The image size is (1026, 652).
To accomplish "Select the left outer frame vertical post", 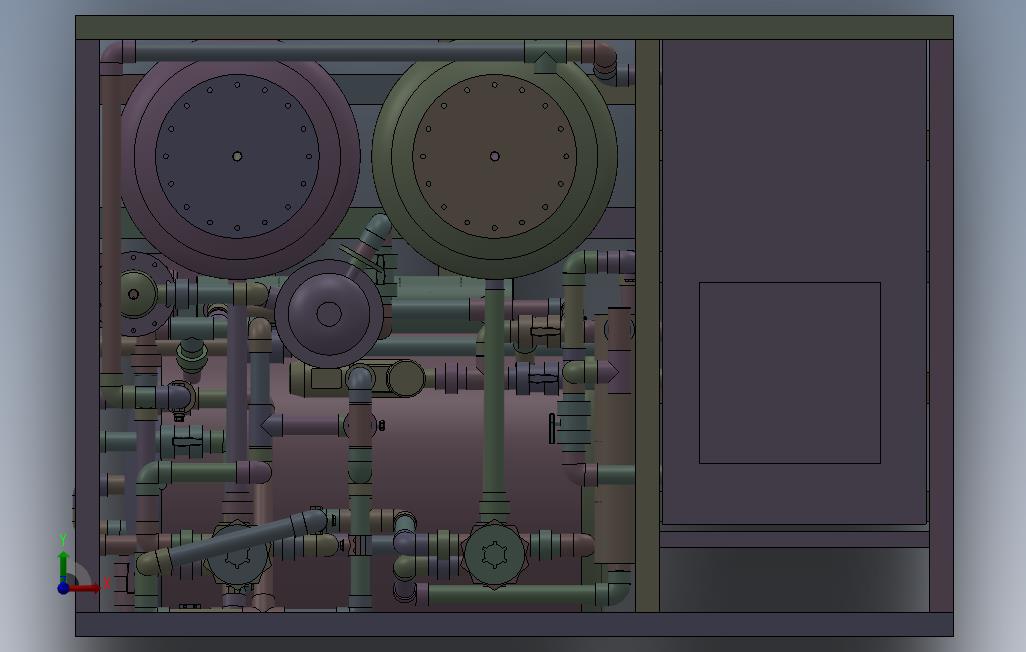I will pos(87,325).
